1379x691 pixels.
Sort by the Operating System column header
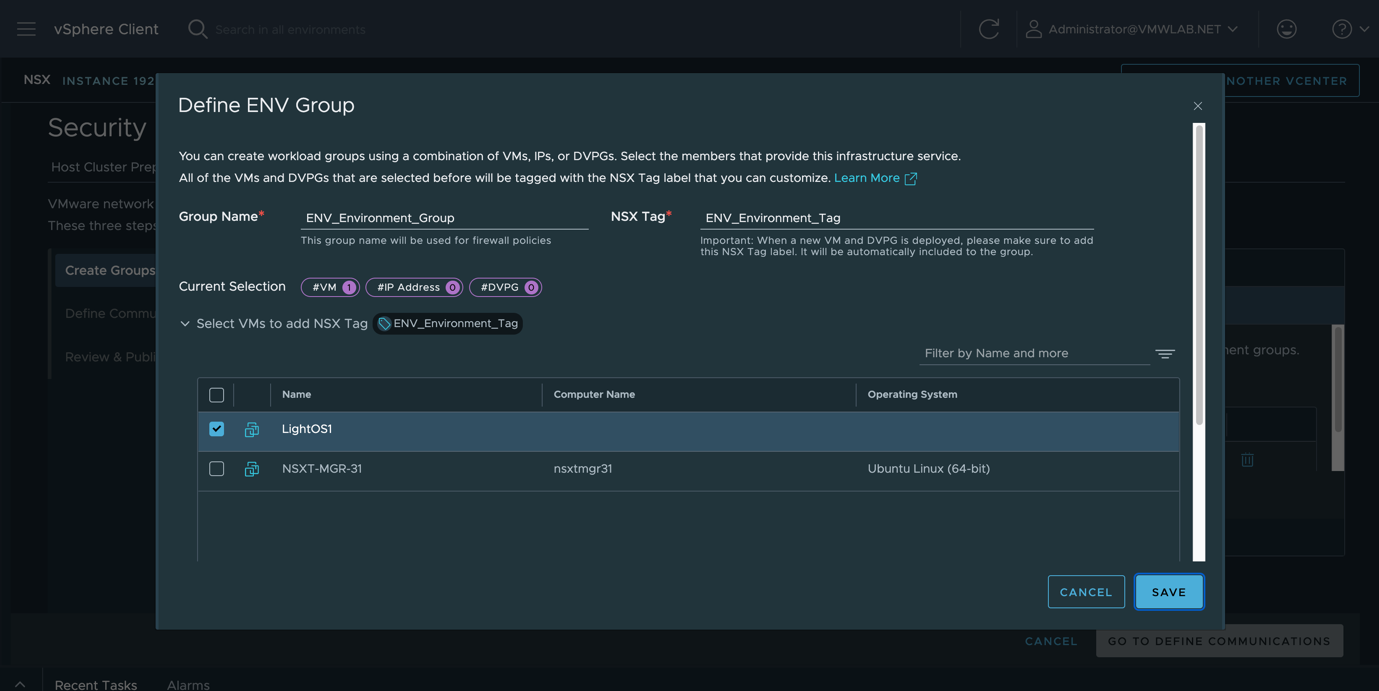(912, 395)
